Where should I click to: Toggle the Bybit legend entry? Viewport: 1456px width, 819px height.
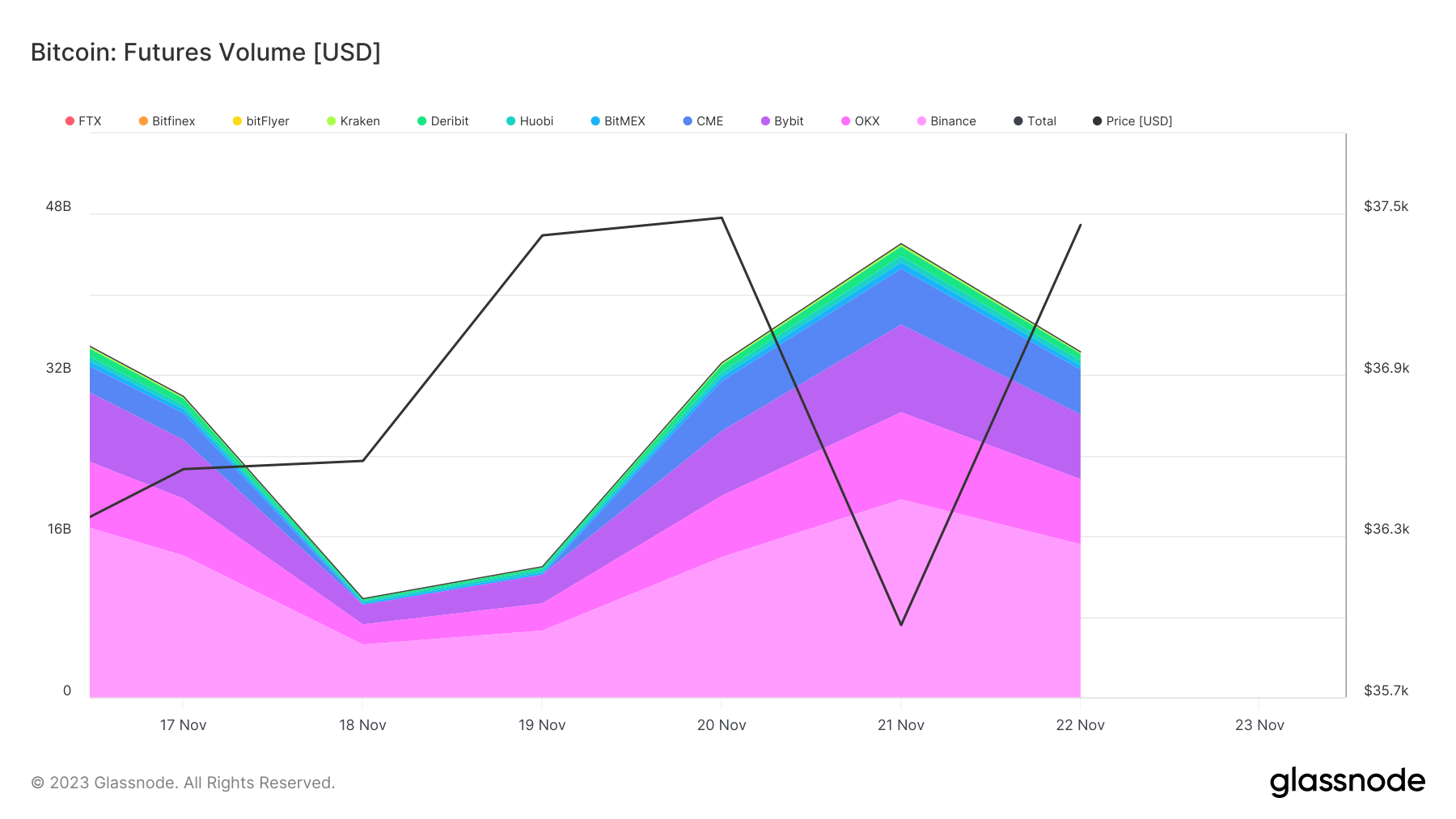782,121
